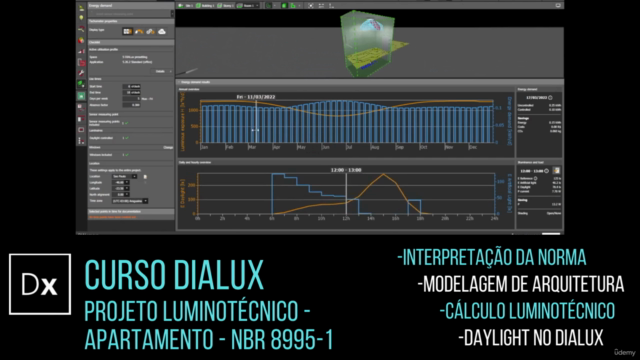Viewport: 640px width, 360px height.
Task: Click the Latitude field stepper arrow
Action: click(127, 189)
